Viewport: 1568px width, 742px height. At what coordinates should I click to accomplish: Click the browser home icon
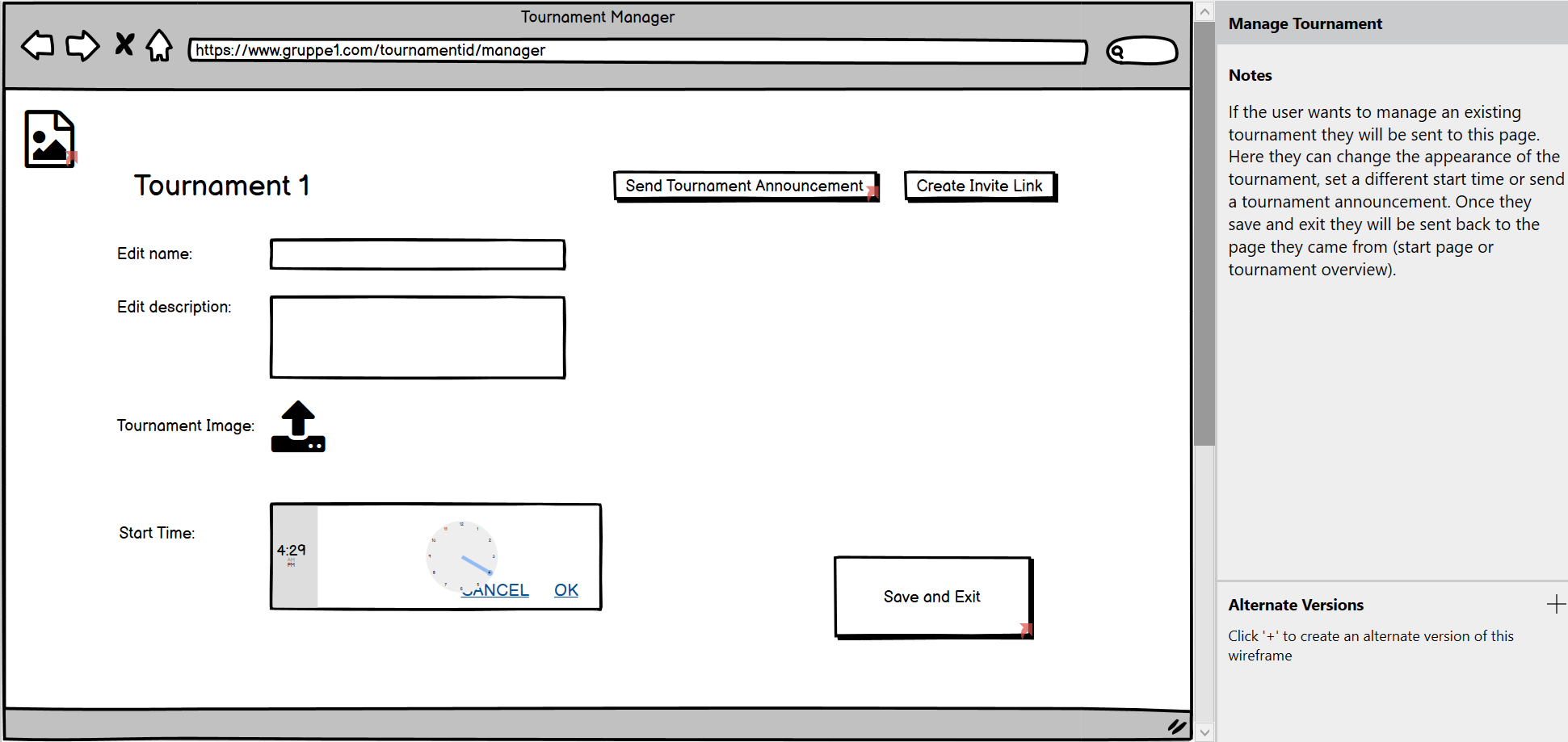pos(159,46)
